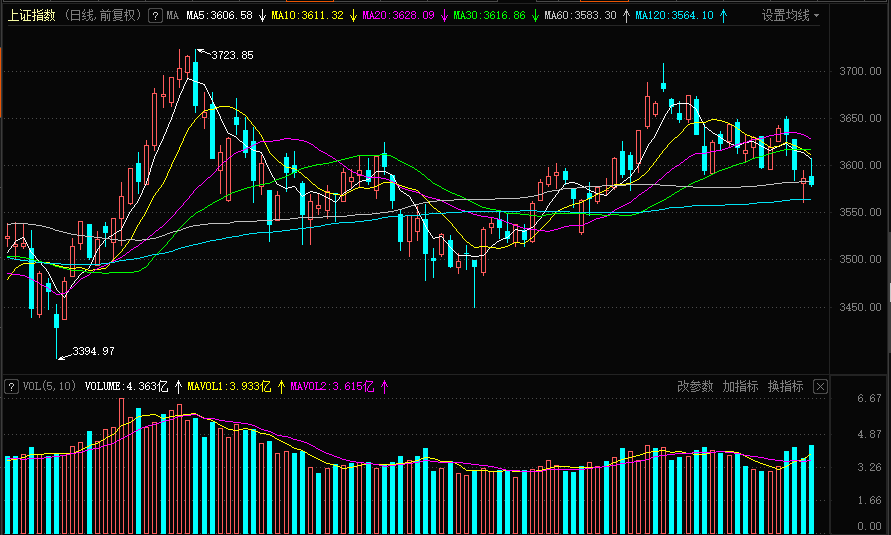Click 改参数 to modify indicator parameters
The height and width of the screenshot is (535, 891).
click(695, 386)
